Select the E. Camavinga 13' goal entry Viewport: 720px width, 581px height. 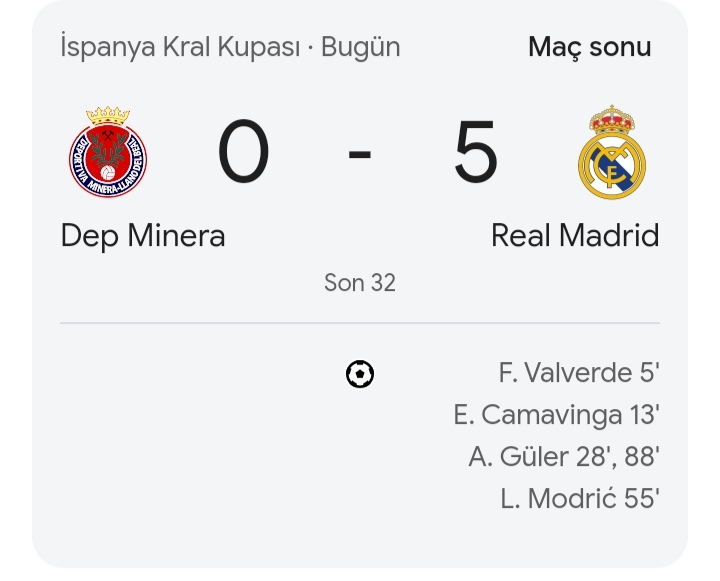pos(557,415)
